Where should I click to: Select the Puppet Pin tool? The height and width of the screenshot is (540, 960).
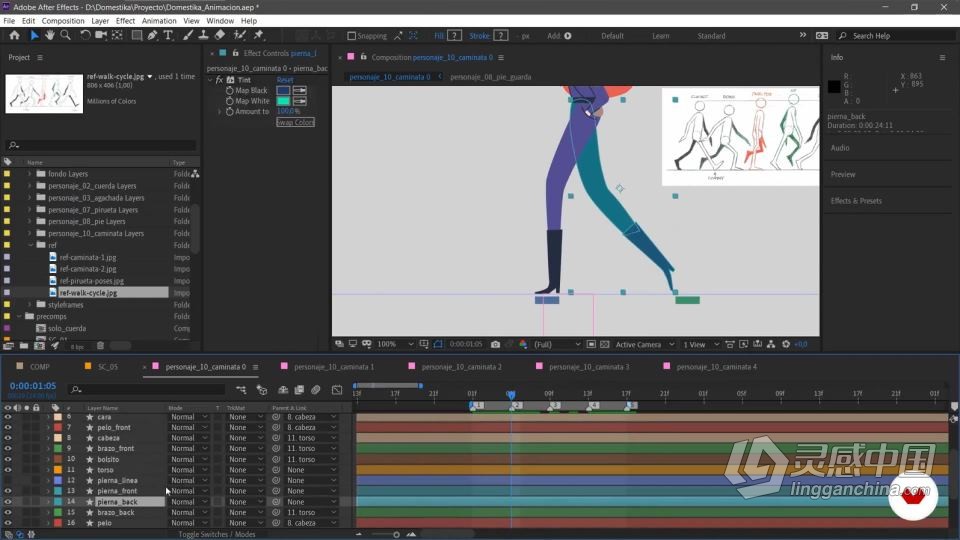259,36
